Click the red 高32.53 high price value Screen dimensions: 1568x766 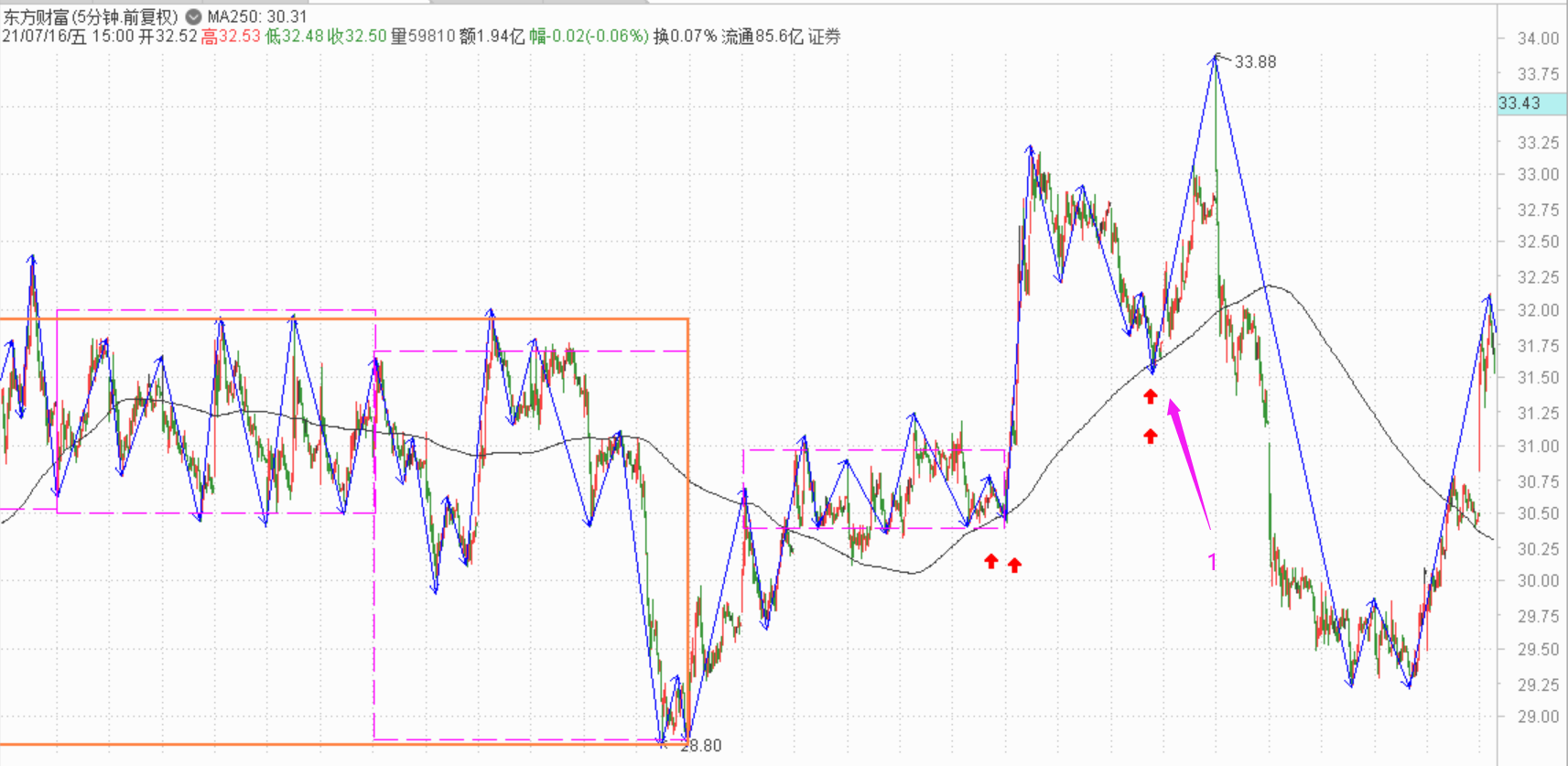click(x=231, y=37)
